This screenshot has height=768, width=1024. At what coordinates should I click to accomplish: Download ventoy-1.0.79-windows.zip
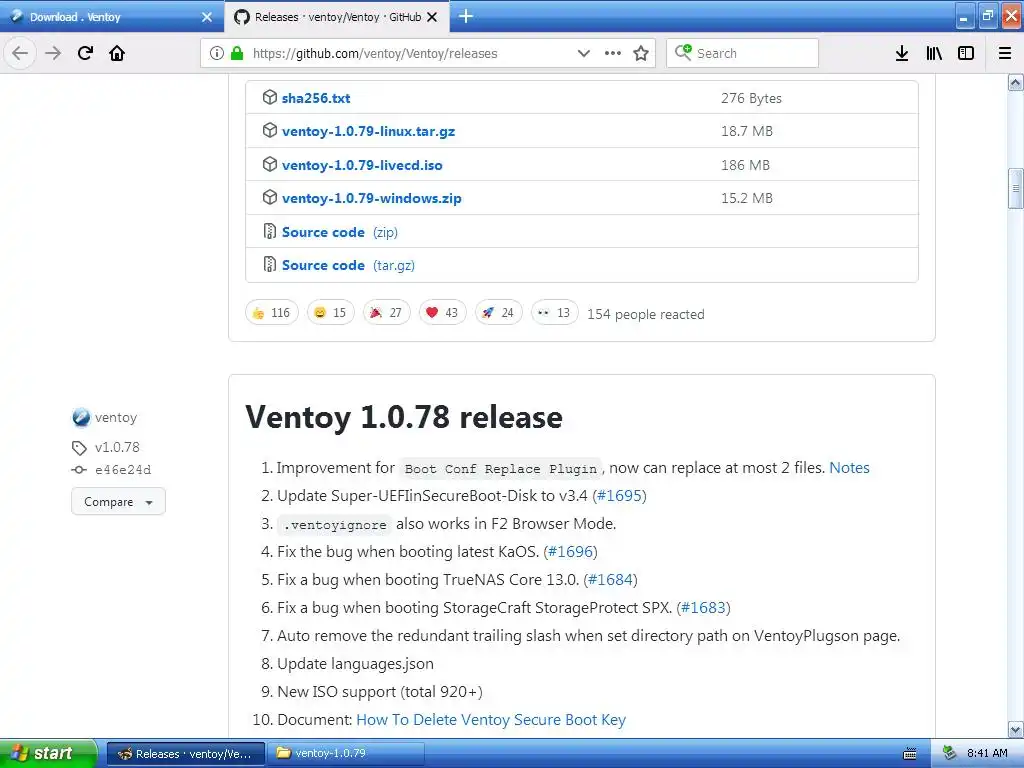tap(372, 198)
